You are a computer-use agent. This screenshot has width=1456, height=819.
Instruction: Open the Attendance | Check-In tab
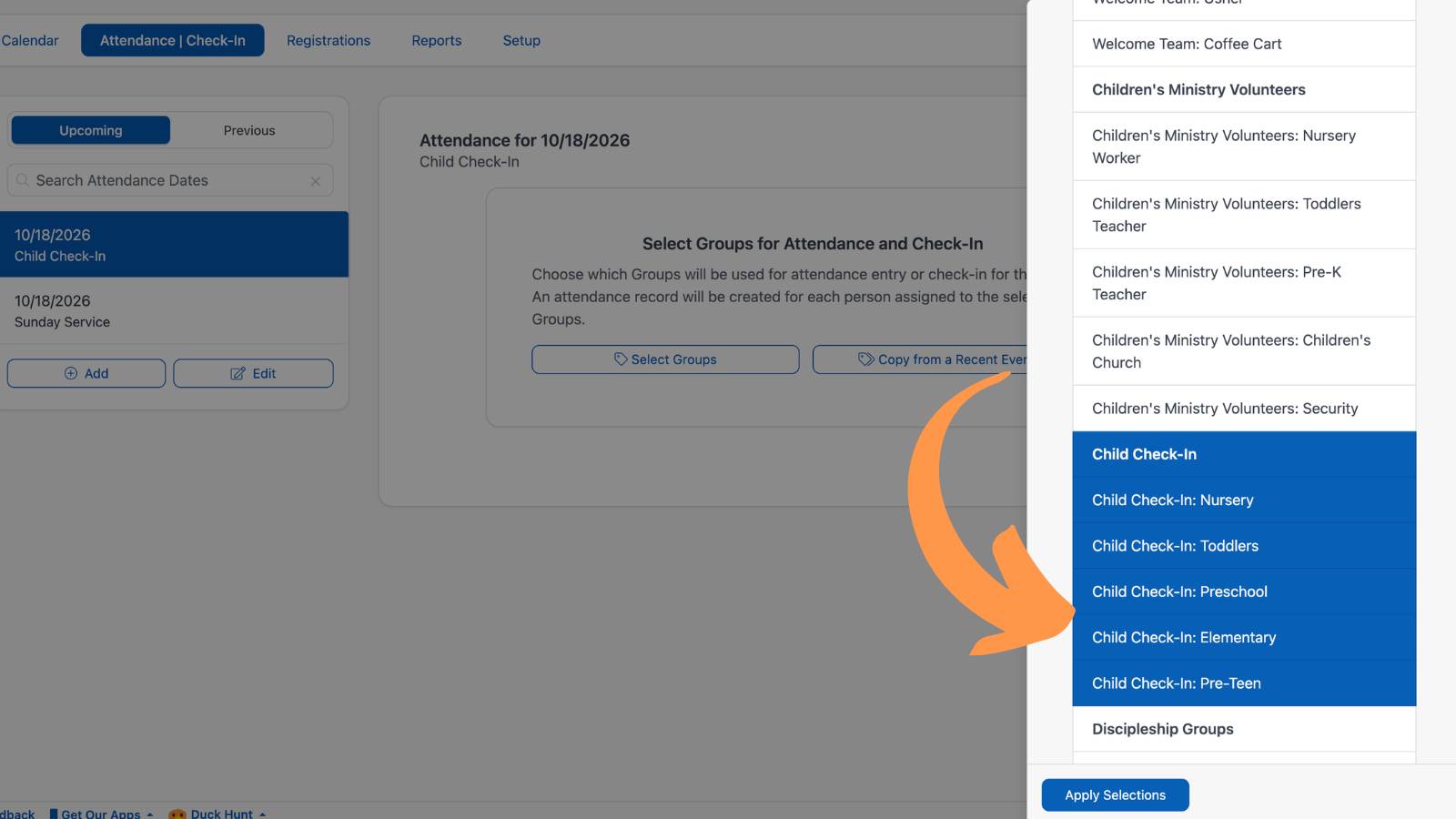click(173, 40)
